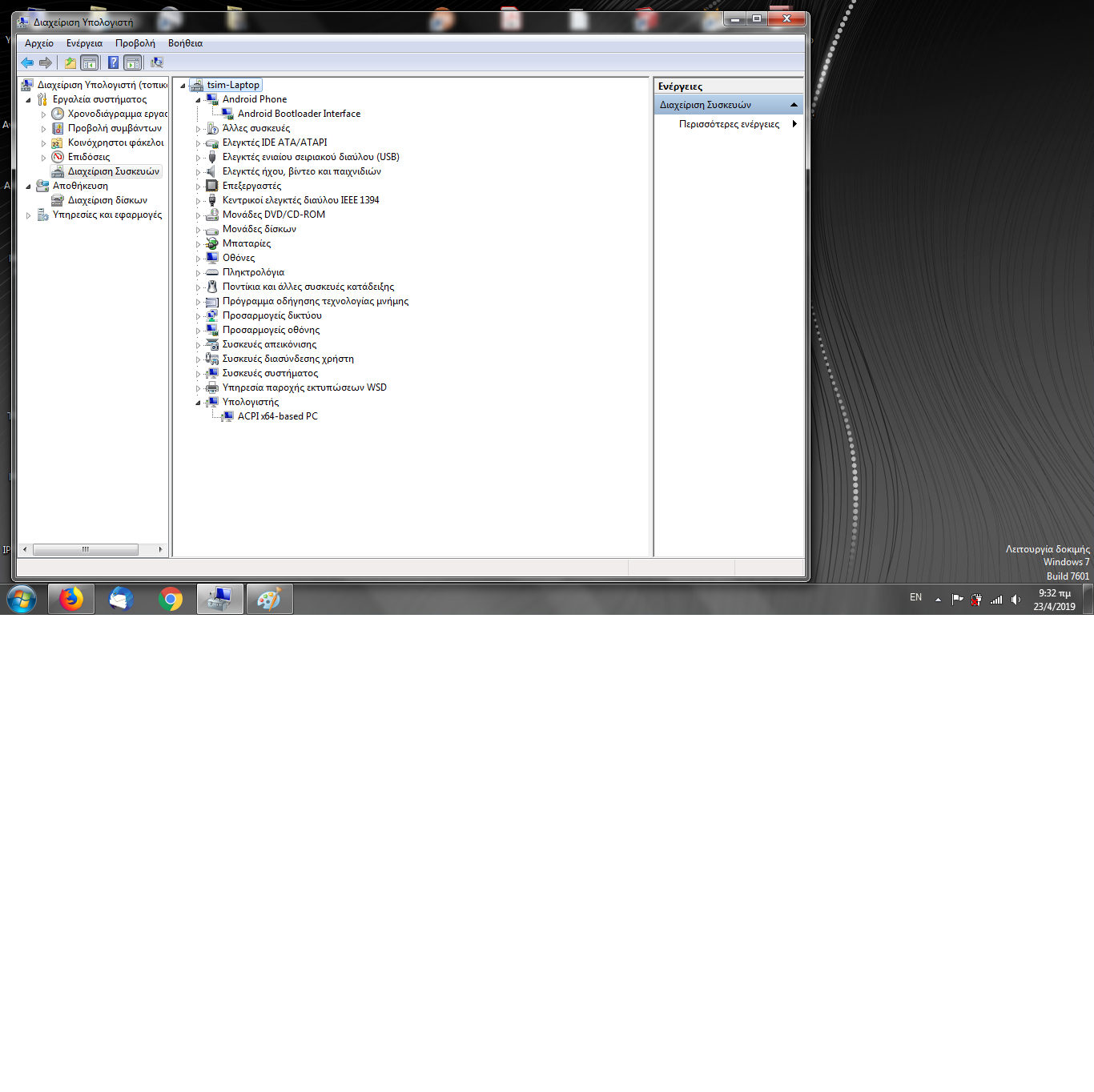Viewport: 1094px width, 1092px height.
Task: Click Περισσότερες ενέργειες in actions pane
Action: (x=729, y=124)
